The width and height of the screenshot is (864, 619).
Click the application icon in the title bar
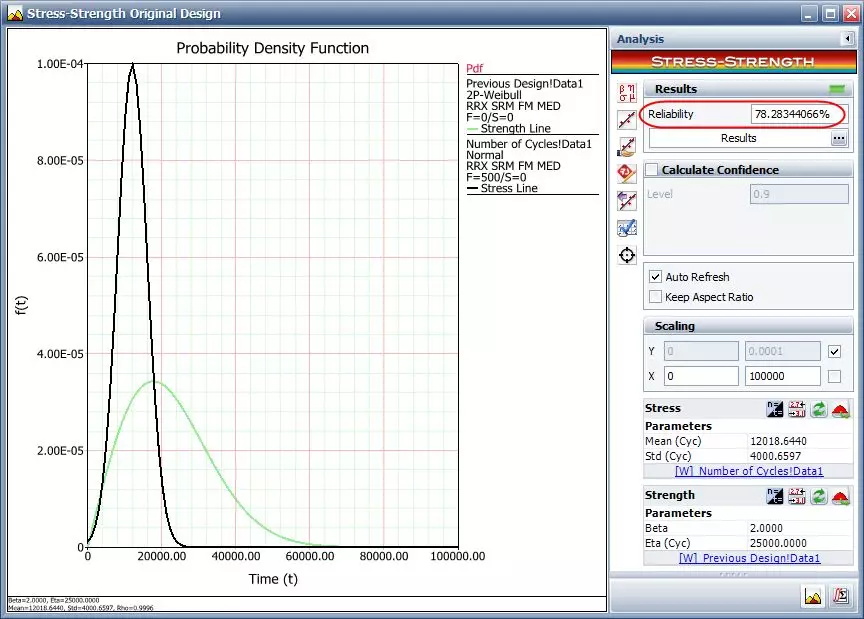[15, 13]
